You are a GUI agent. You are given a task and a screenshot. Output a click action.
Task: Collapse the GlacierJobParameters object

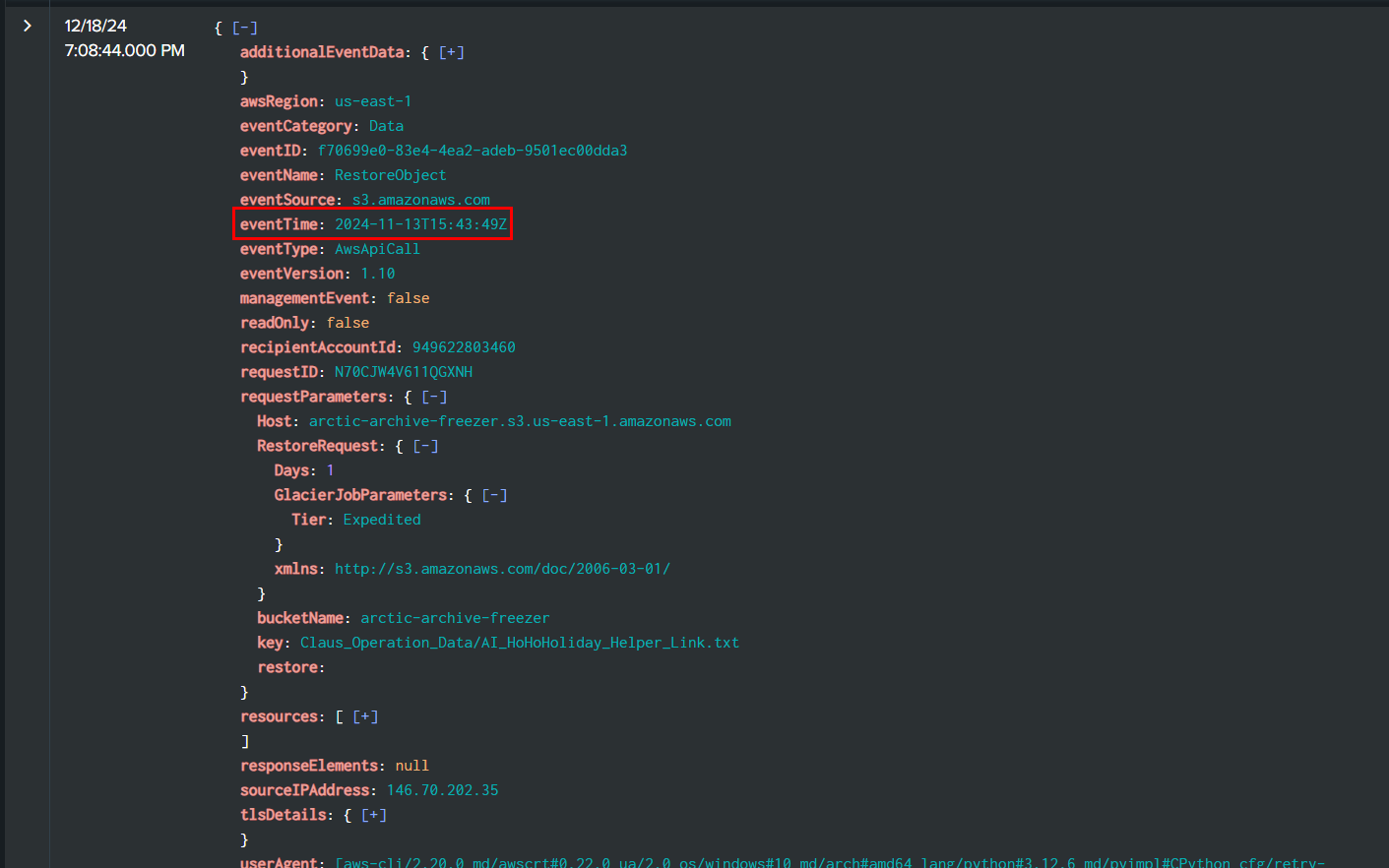tap(494, 496)
